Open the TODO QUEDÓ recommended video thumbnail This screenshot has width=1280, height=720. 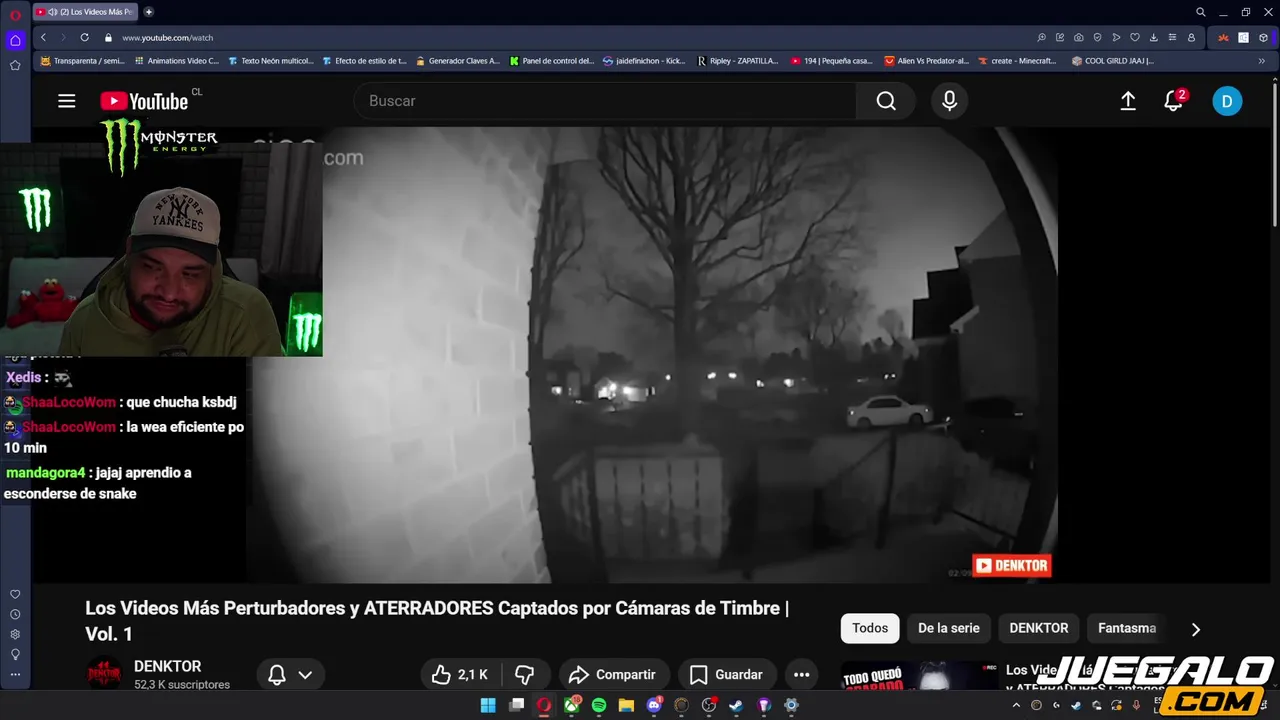[920, 675]
